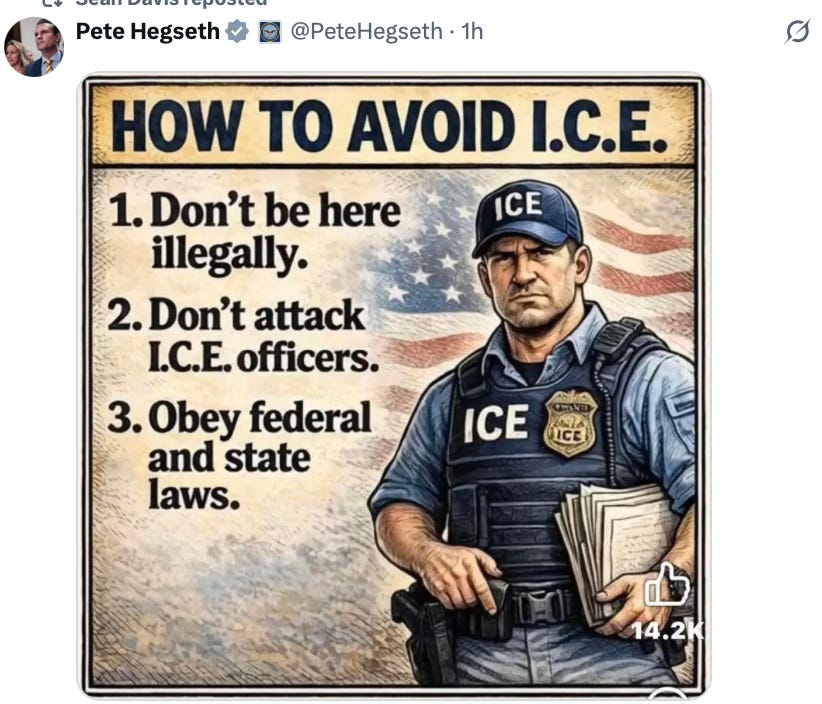
Task: Open Pete Hegseth's profile avatar
Action: click(34, 47)
